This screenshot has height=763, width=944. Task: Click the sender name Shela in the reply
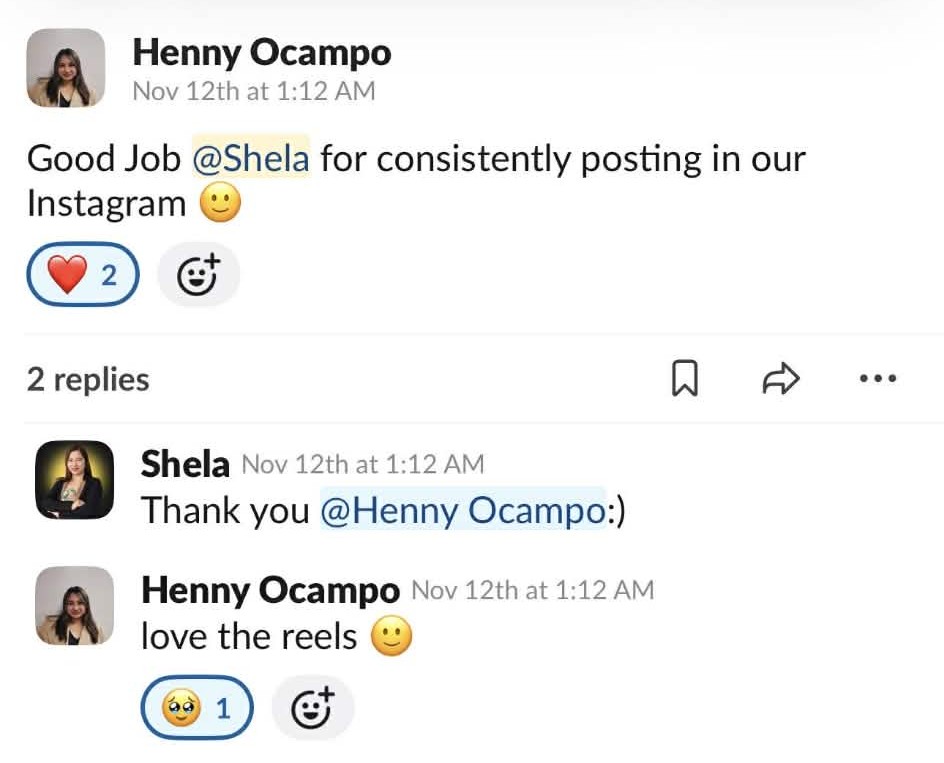[185, 464]
